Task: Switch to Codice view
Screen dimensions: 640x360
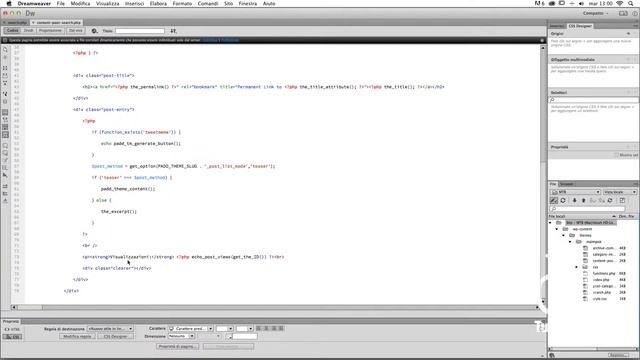Action: 13,31
